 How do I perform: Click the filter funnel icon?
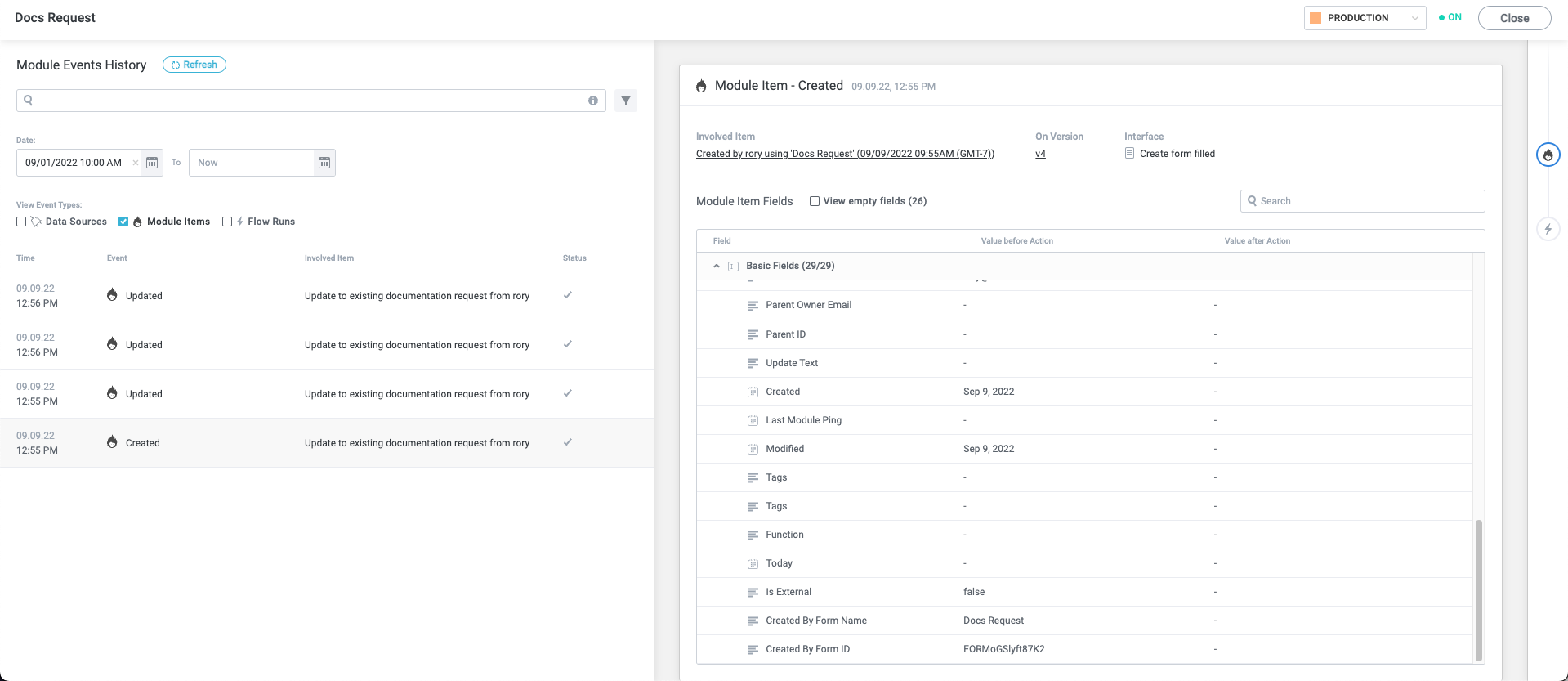pyautogui.click(x=625, y=101)
